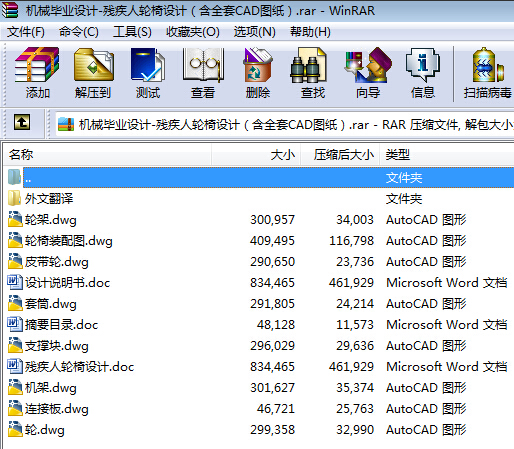
Task: Open the 帮助(H) menu
Action: click(310, 32)
